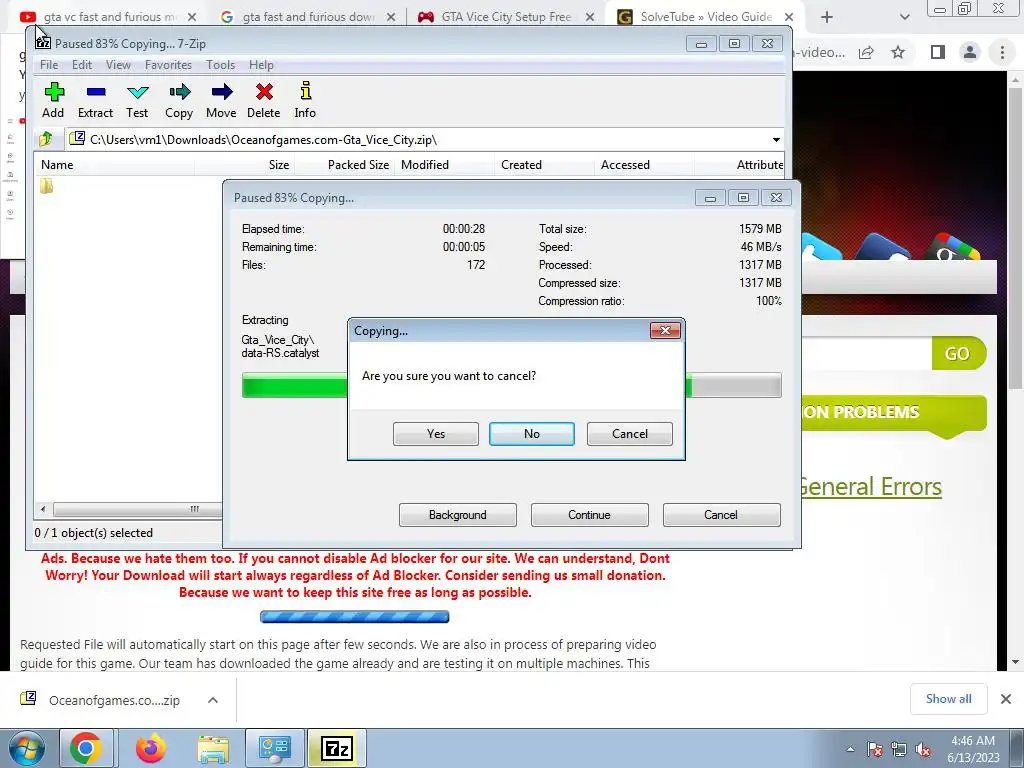This screenshot has height=768, width=1024.
Task: Click the Test toolbar icon
Action: [x=137, y=100]
